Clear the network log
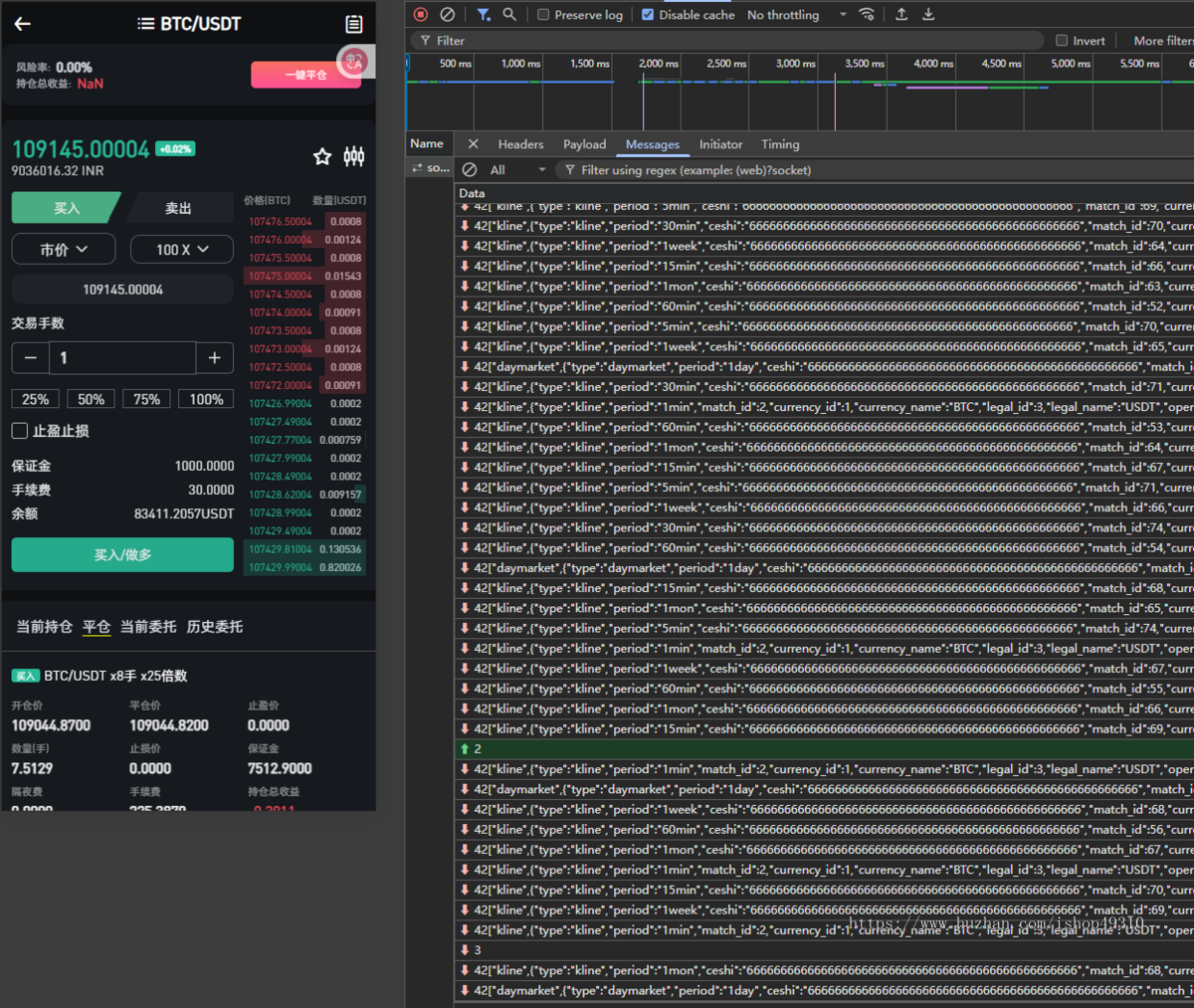 pyautogui.click(x=448, y=14)
